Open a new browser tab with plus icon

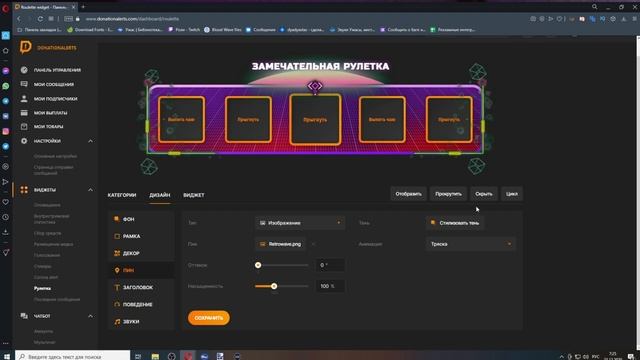coord(83,7)
